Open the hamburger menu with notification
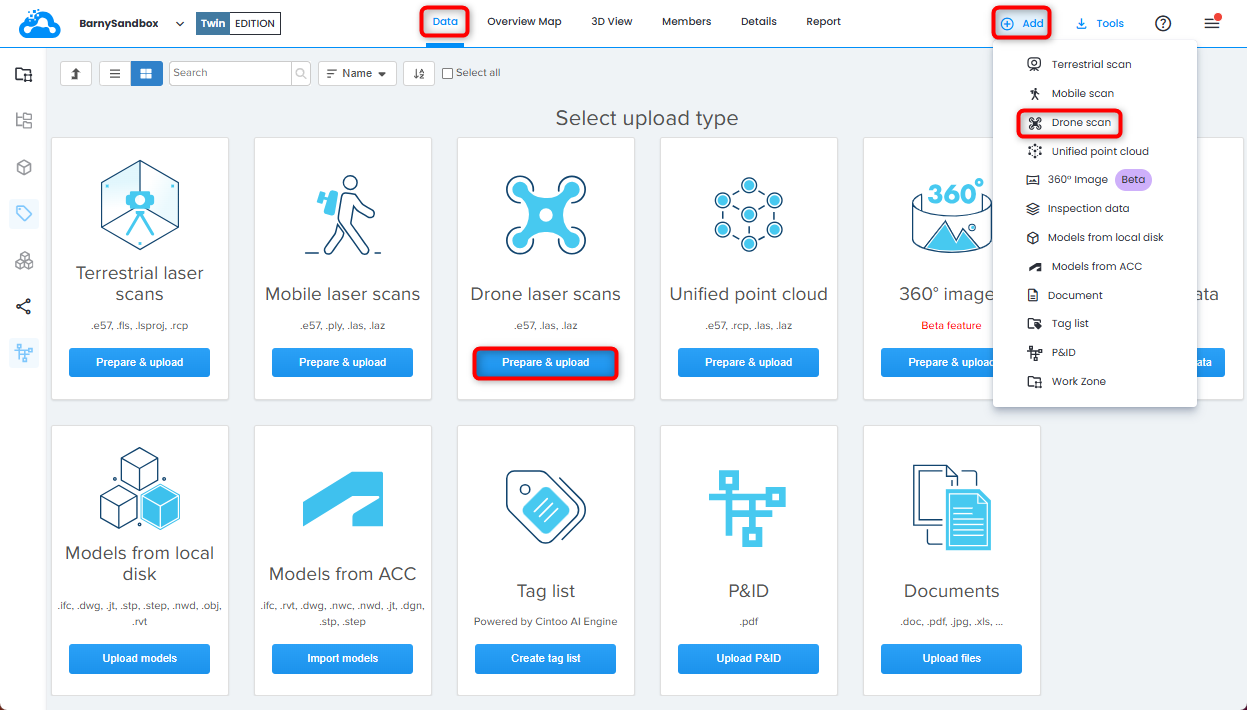 coord(1212,23)
